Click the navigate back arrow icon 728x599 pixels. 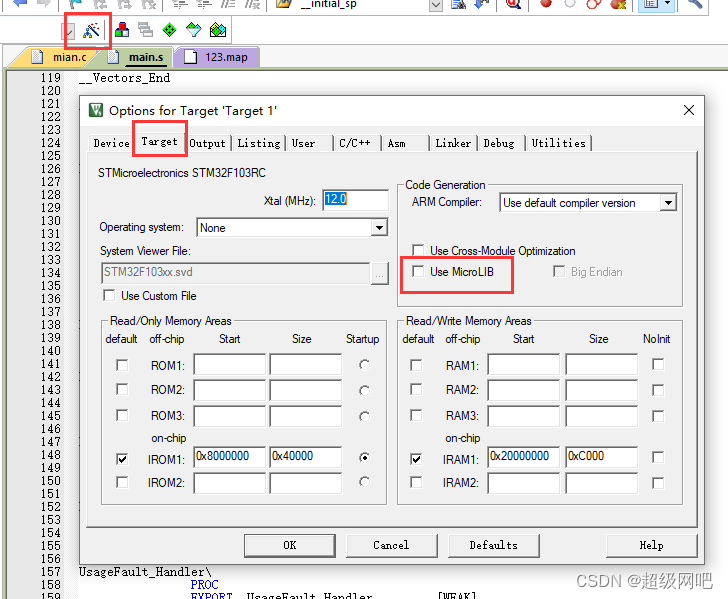pos(20,3)
